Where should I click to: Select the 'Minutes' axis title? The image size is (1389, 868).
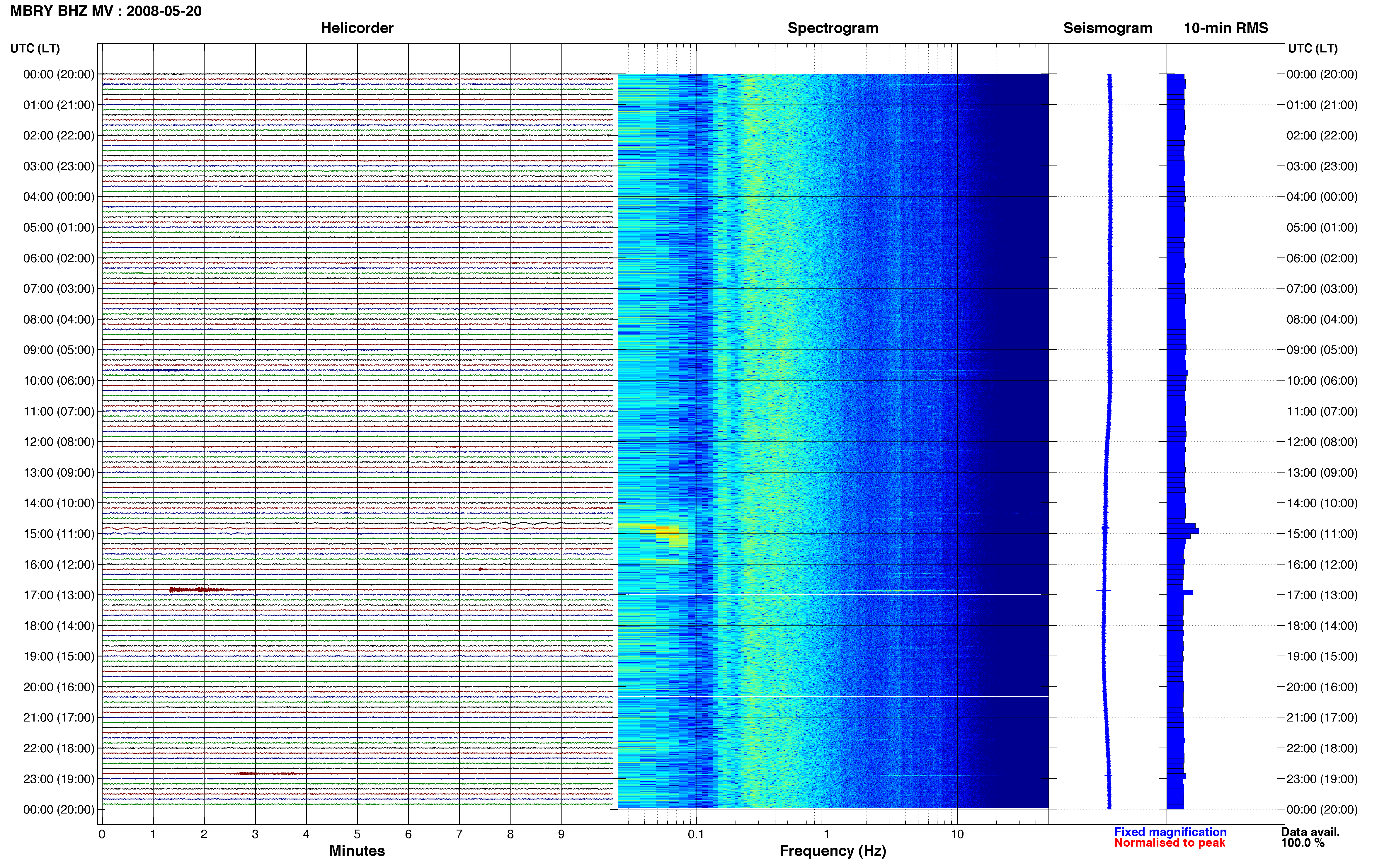357,851
